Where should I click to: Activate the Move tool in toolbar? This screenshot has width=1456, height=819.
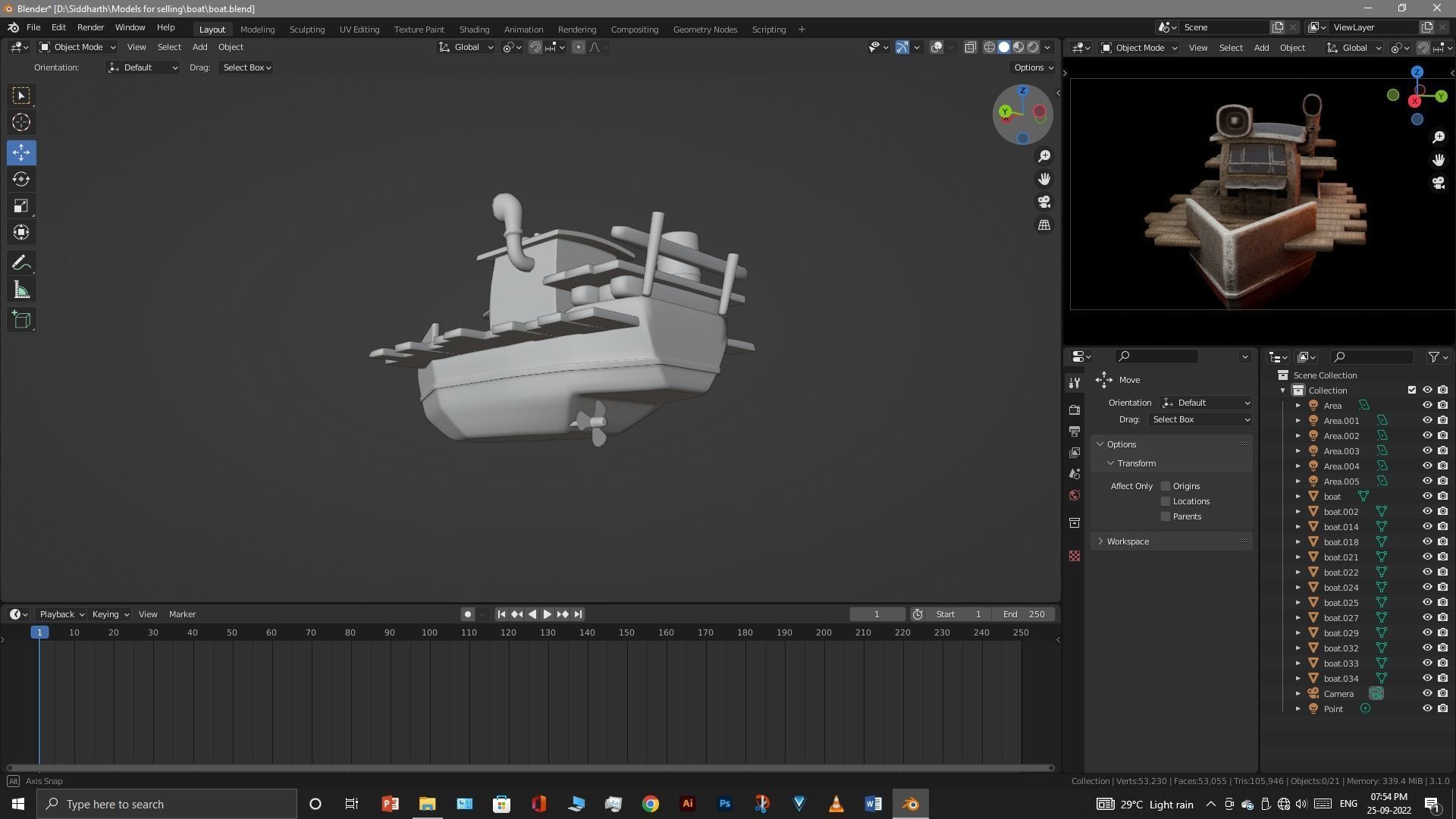tap(21, 152)
